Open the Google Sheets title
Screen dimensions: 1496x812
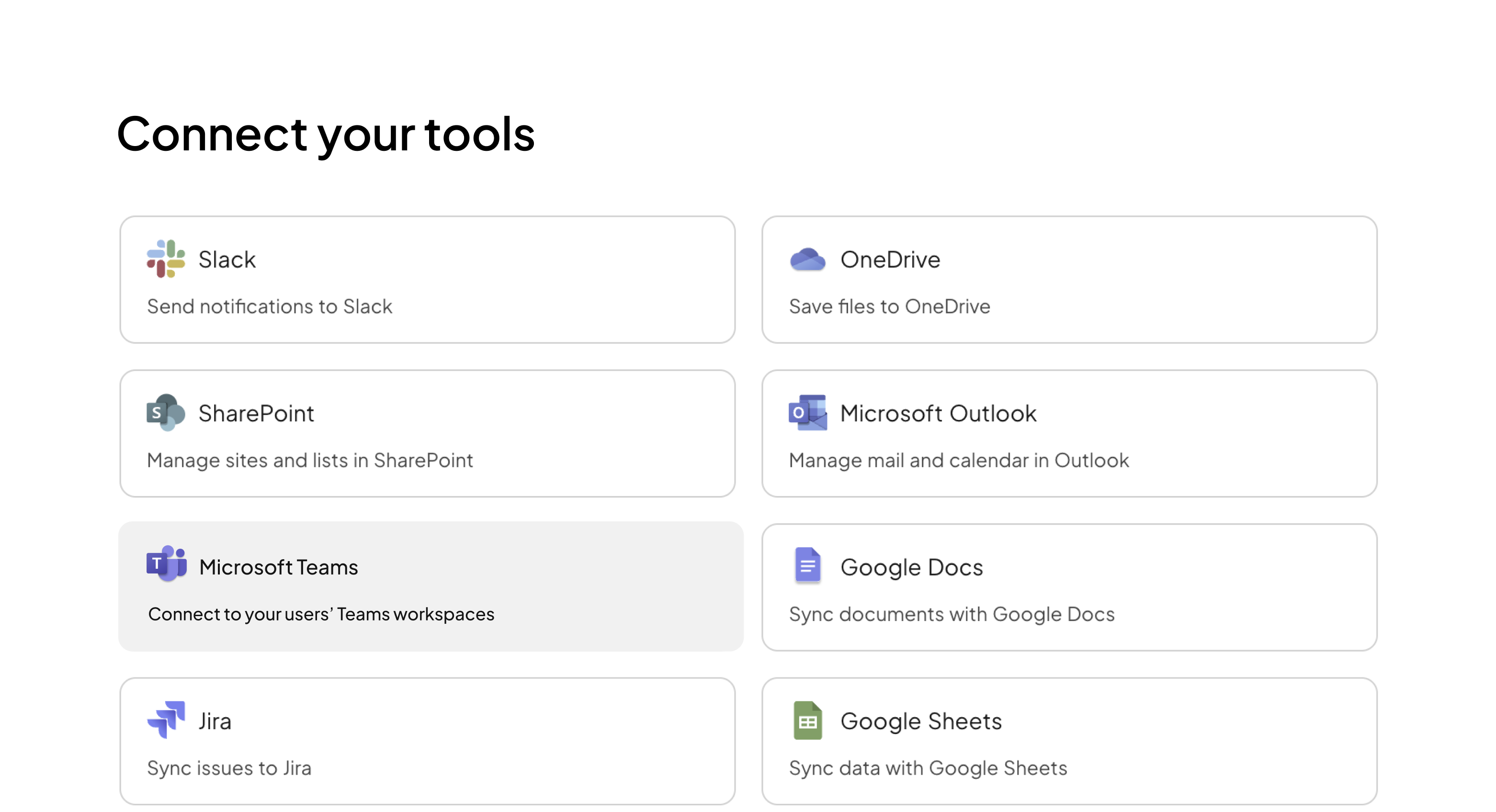point(921,722)
